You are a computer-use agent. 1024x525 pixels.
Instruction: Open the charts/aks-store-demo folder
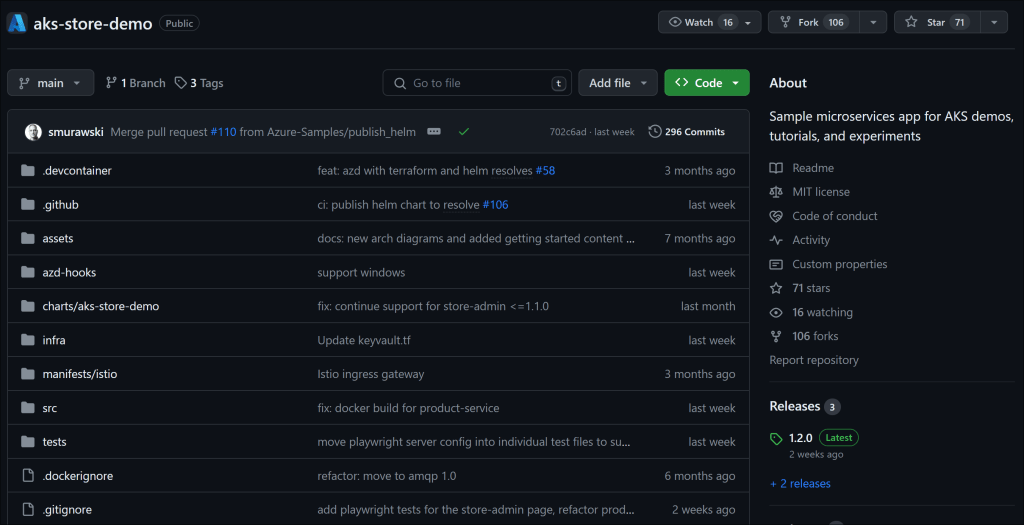[x=100, y=306]
